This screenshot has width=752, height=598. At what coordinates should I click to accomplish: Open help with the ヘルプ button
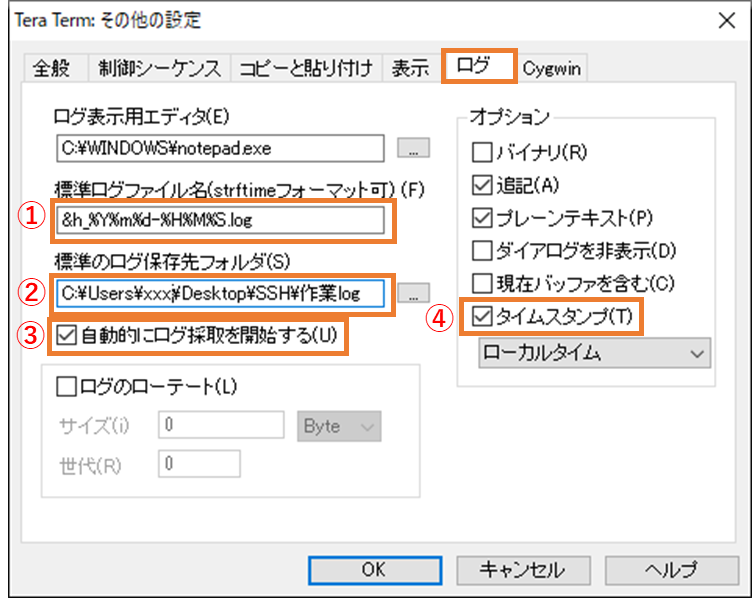click(672, 570)
